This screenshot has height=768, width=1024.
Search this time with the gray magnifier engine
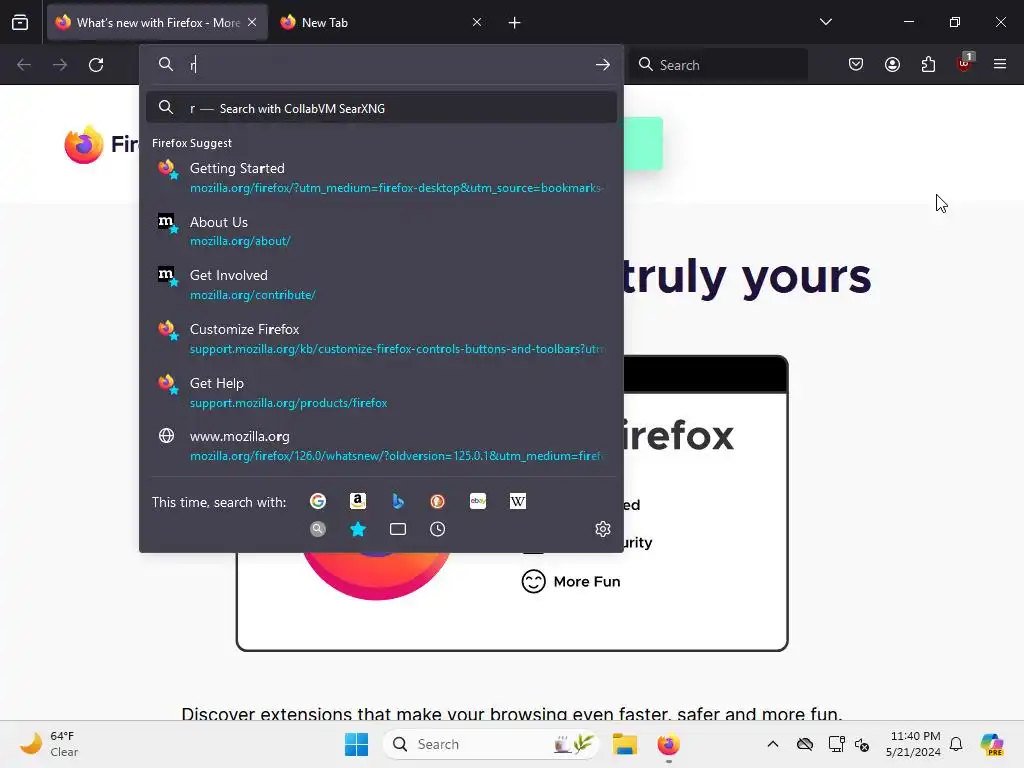(318, 529)
